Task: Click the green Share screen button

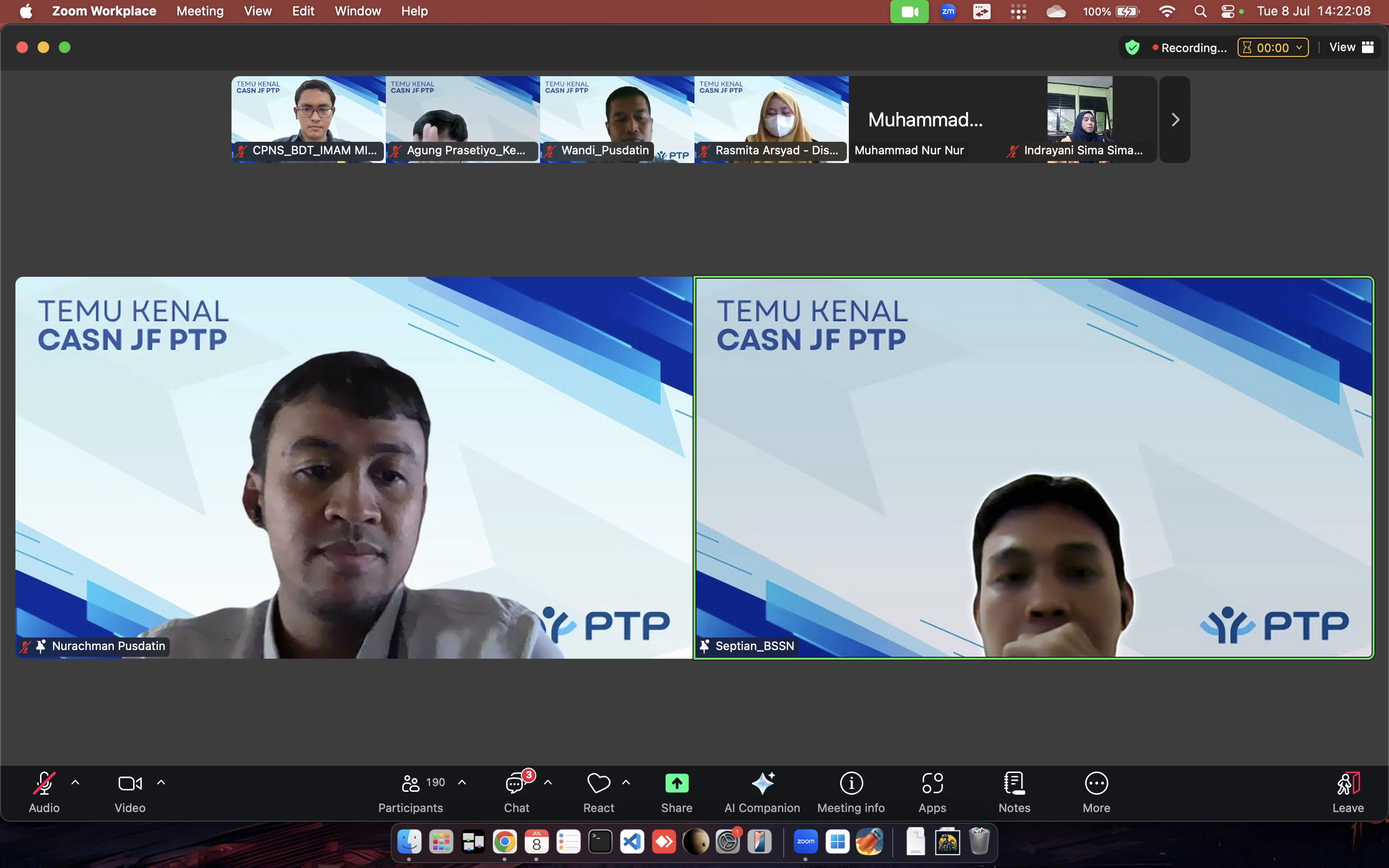Action: pyautogui.click(x=677, y=784)
